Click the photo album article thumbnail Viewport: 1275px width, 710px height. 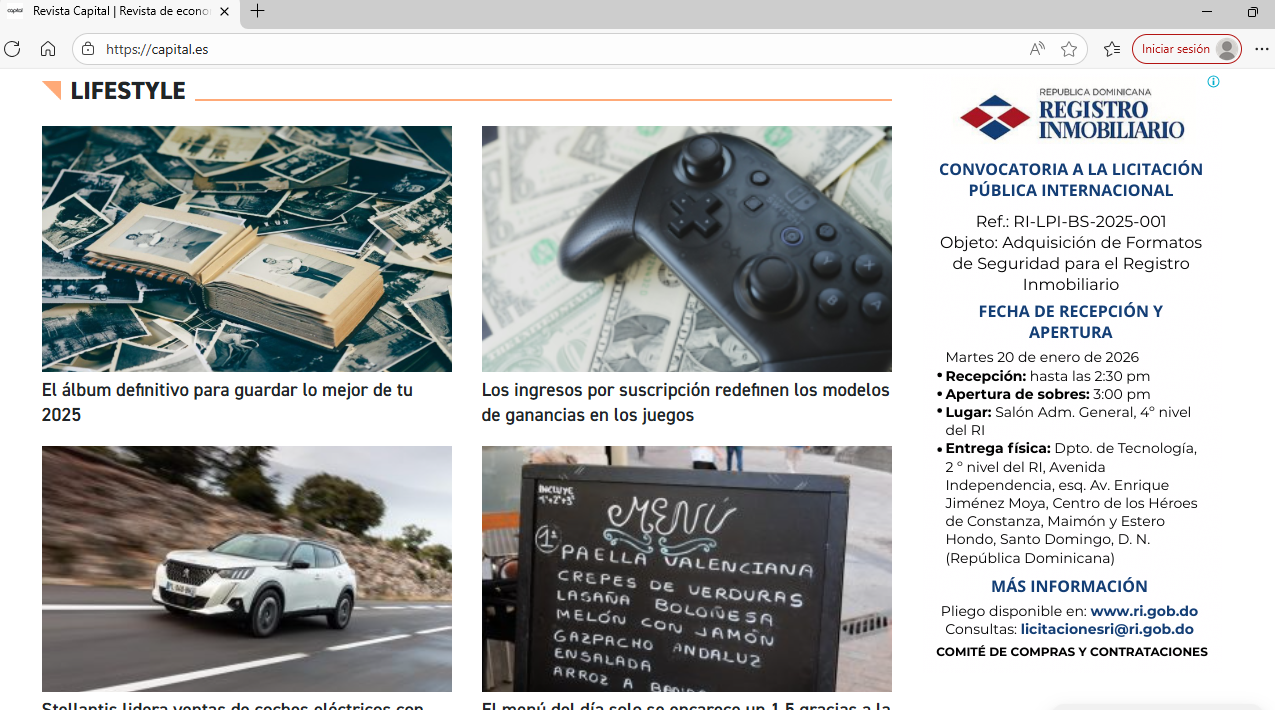click(247, 249)
